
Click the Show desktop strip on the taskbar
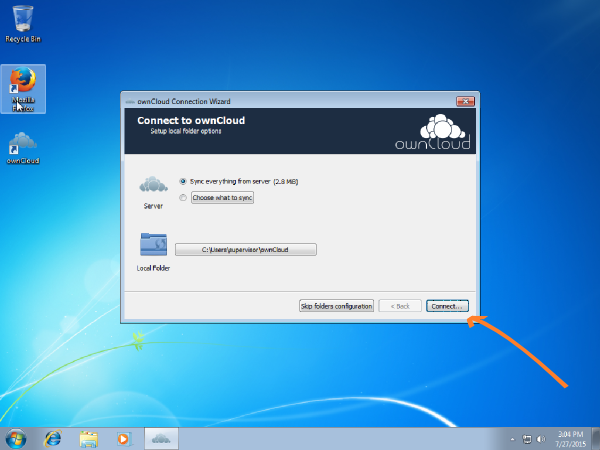(596, 439)
